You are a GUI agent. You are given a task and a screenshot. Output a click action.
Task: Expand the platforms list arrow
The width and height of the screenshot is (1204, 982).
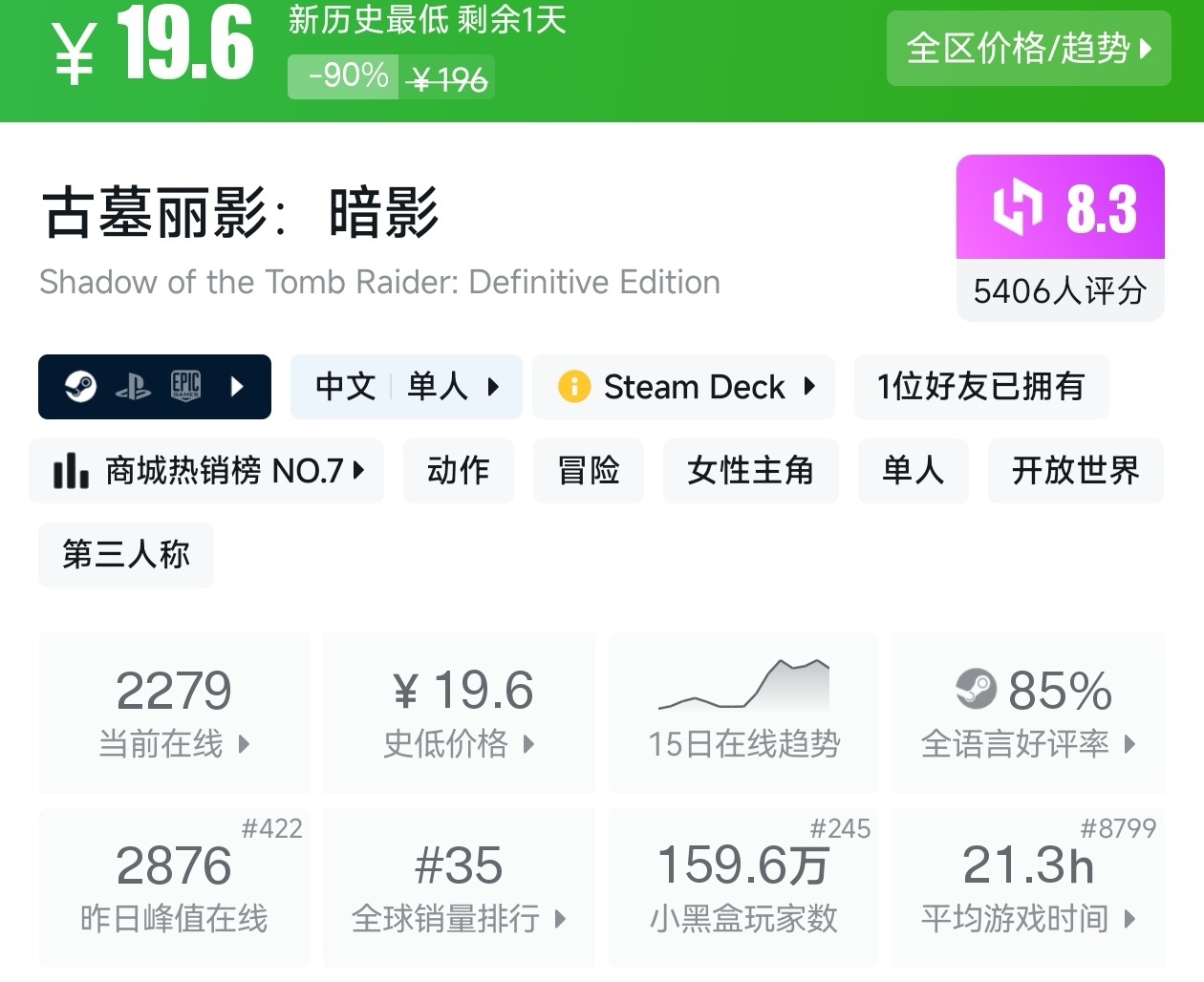pyautogui.click(x=237, y=387)
